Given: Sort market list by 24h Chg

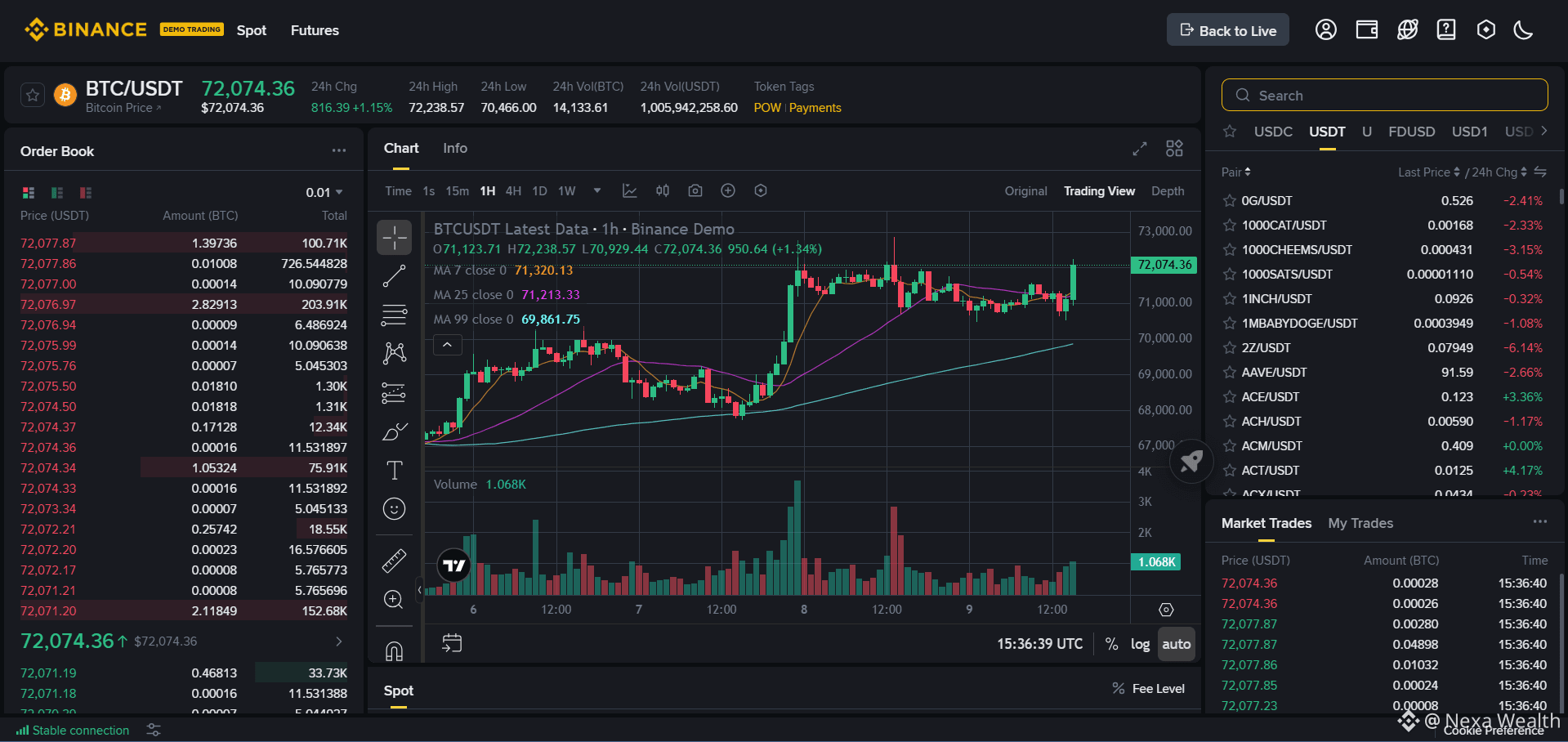Looking at the screenshot, I should (1499, 172).
